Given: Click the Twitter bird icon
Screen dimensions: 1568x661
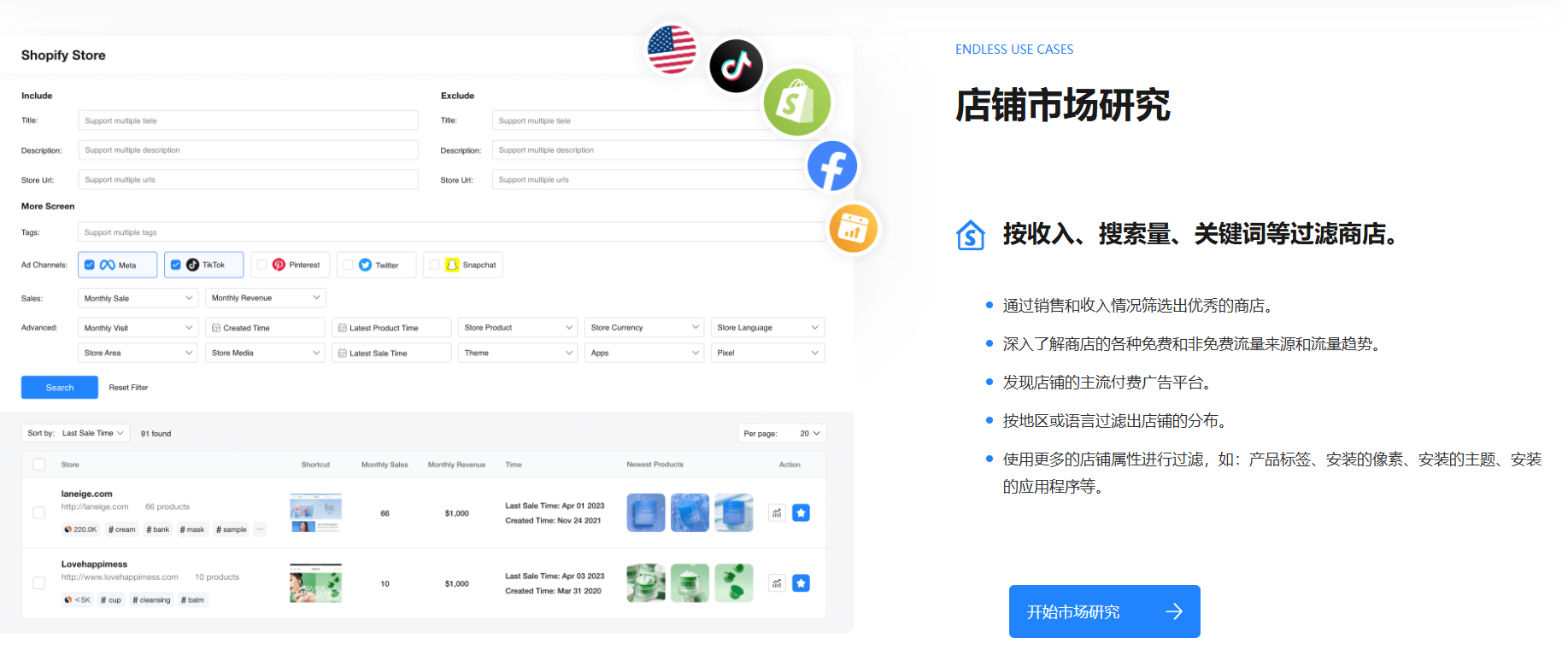Looking at the screenshot, I should [x=365, y=265].
